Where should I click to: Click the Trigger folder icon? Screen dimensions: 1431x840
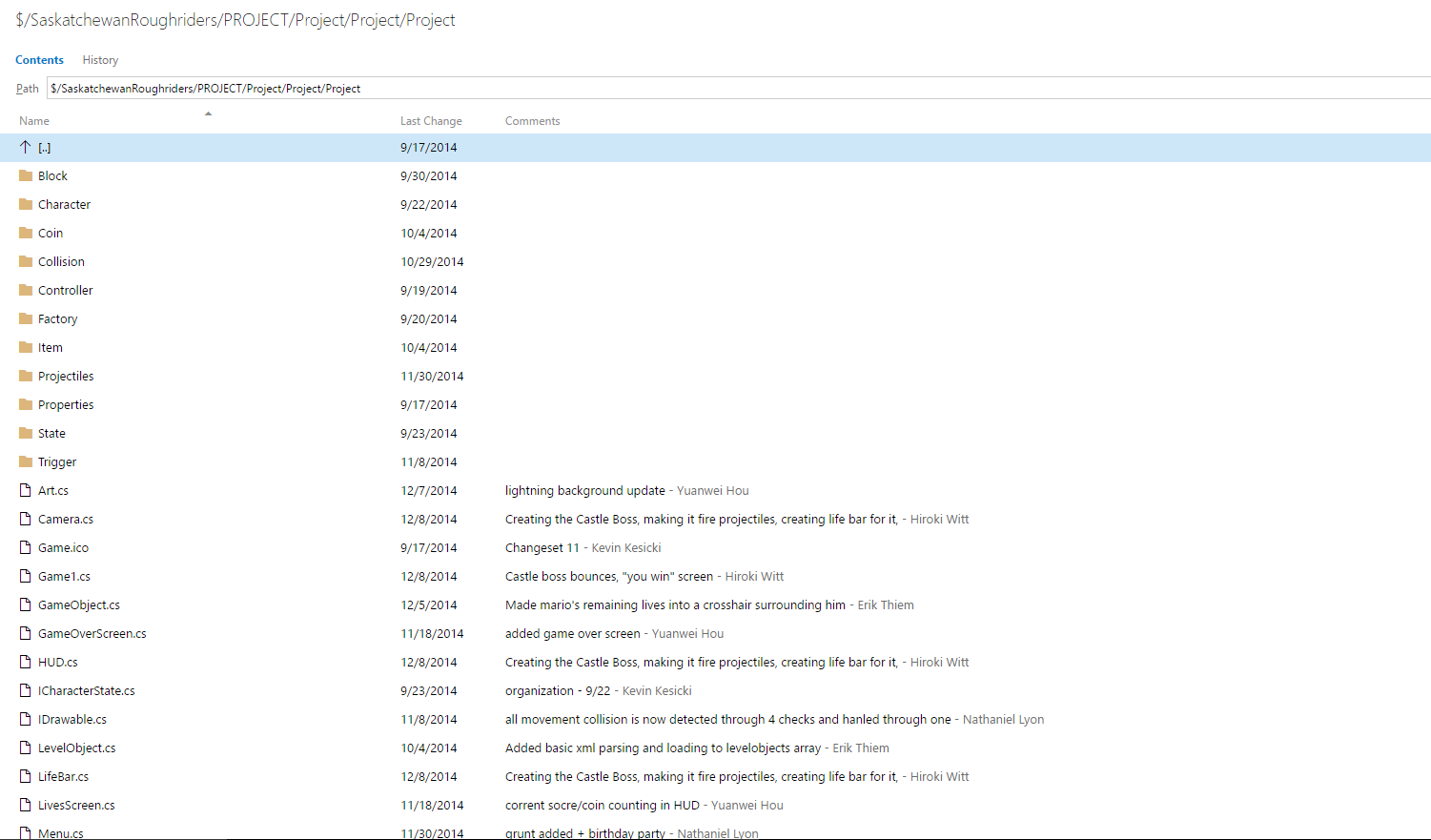(26, 461)
